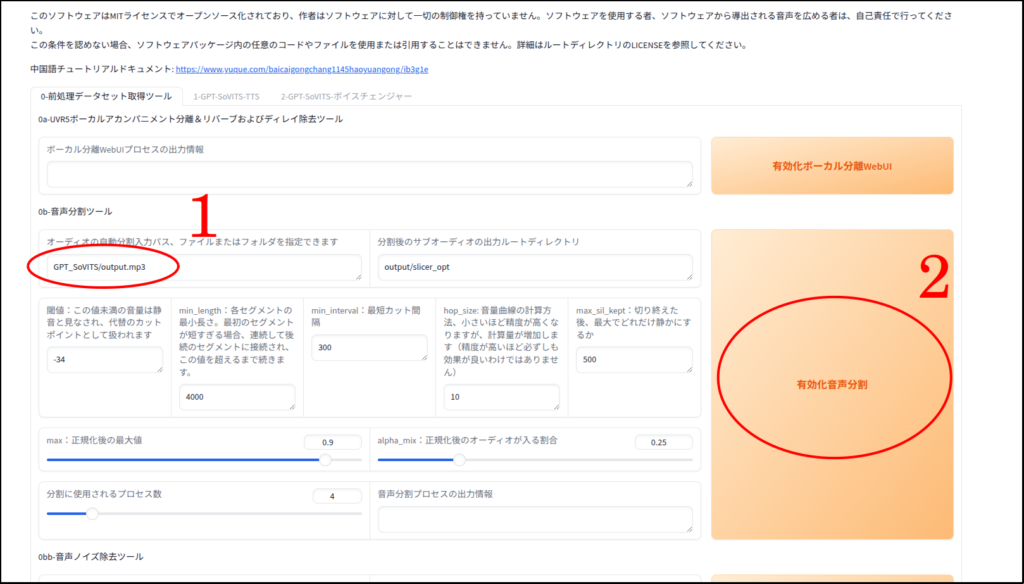1024x584 pixels.
Task: Select the output directory field showing output/slicer_opt
Action: click(x=534, y=267)
